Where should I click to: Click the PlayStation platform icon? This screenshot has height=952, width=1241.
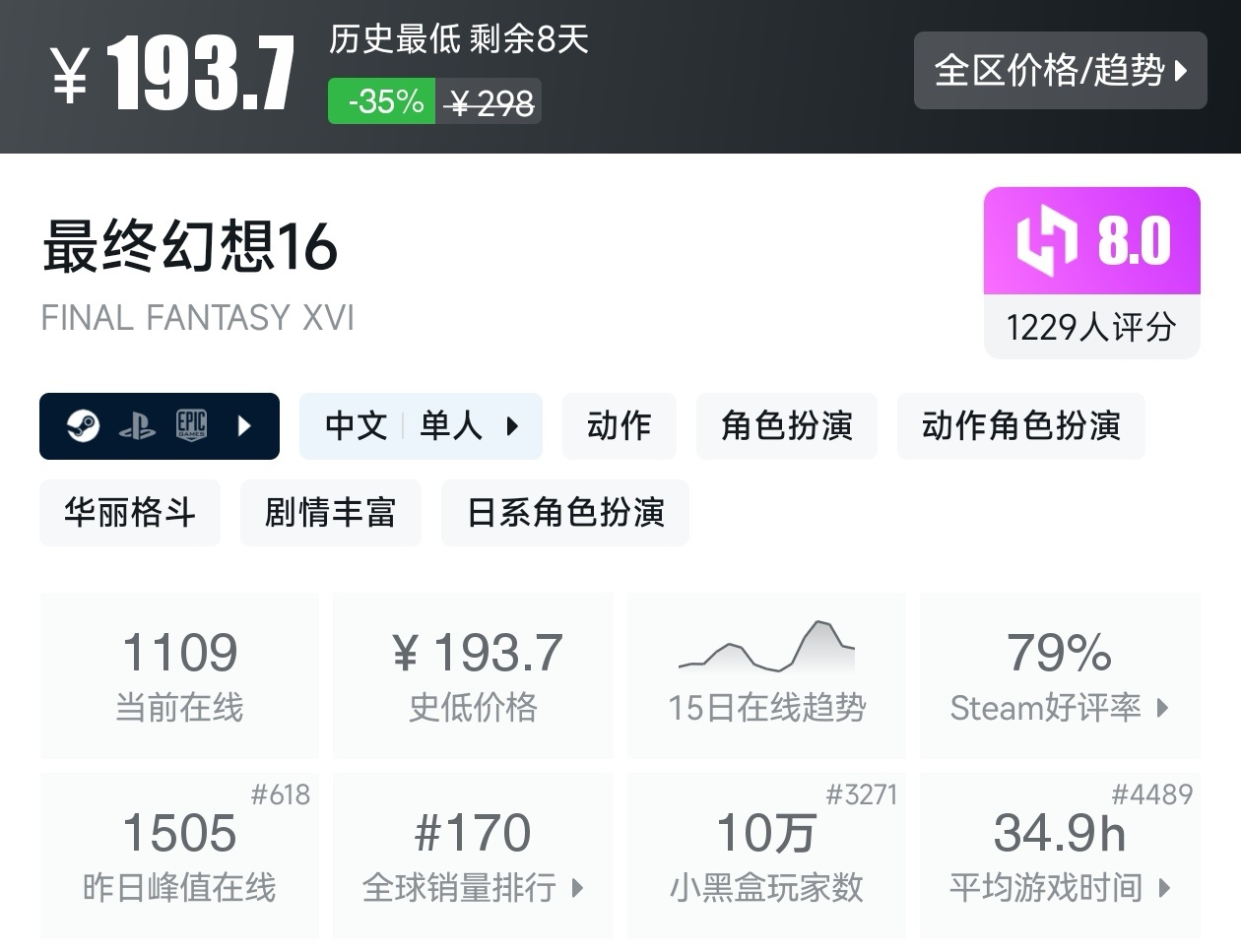(137, 426)
